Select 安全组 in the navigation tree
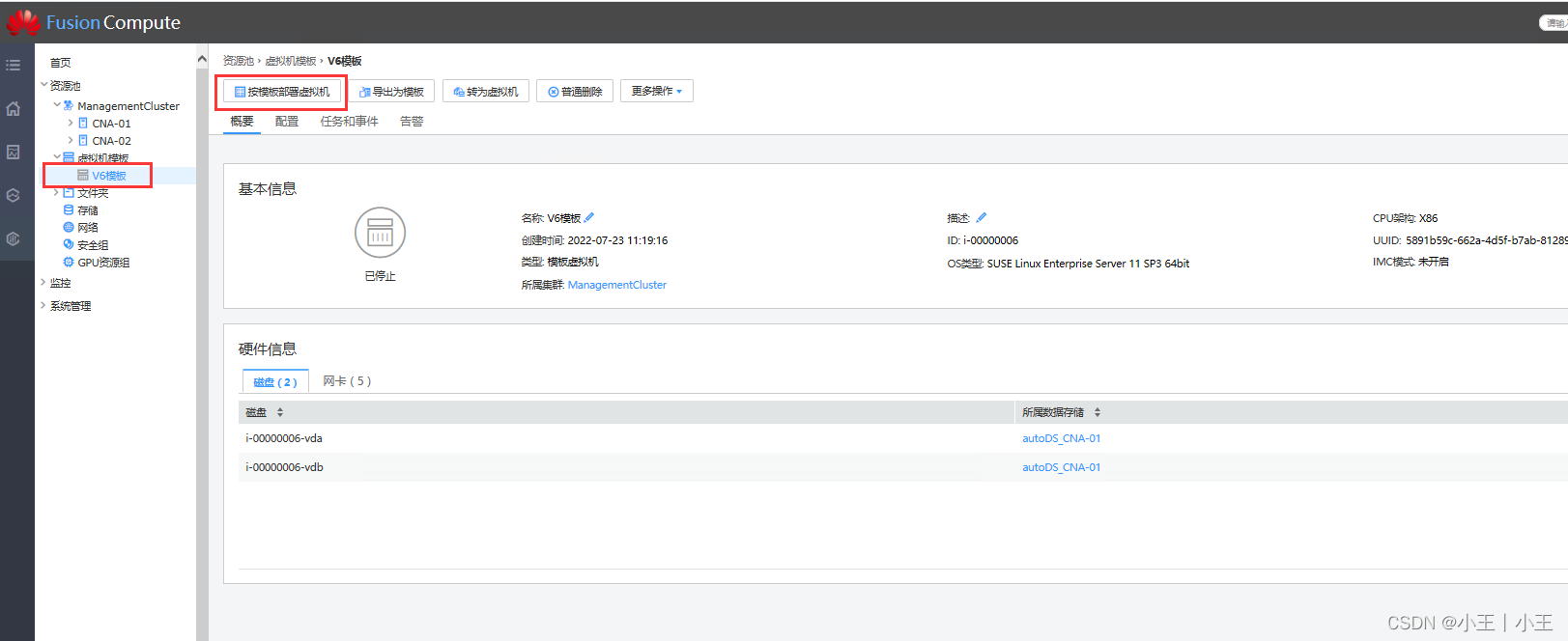Viewport: 1568px width, 641px height. click(93, 245)
